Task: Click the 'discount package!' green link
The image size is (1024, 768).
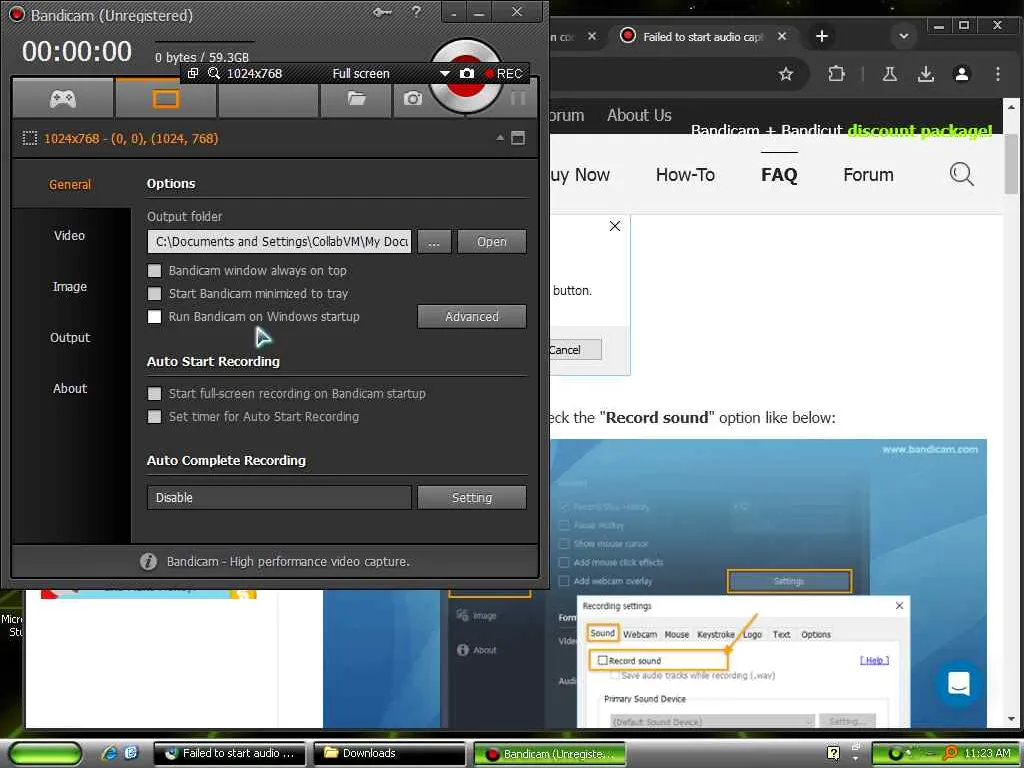Action: 920,130
